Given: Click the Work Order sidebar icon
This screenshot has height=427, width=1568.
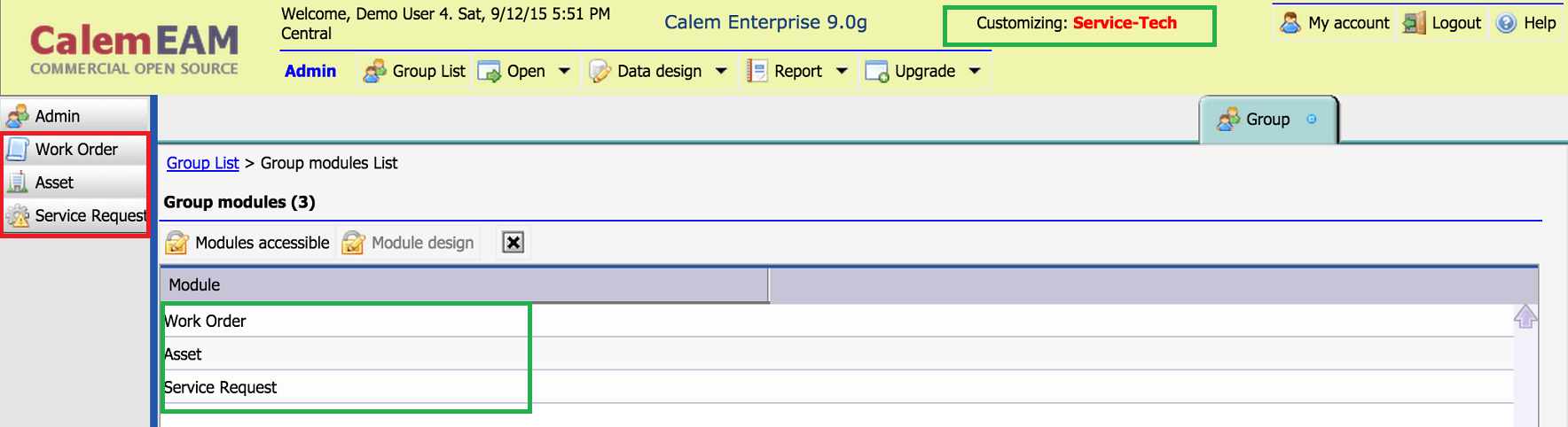Looking at the screenshot, I should pos(18,150).
